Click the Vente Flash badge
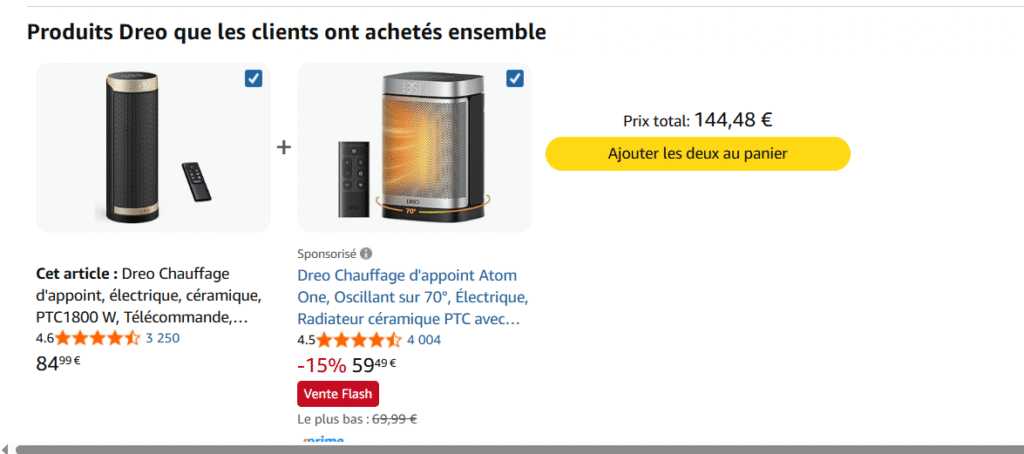This screenshot has width=1024, height=454. click(x=338, y=393)
